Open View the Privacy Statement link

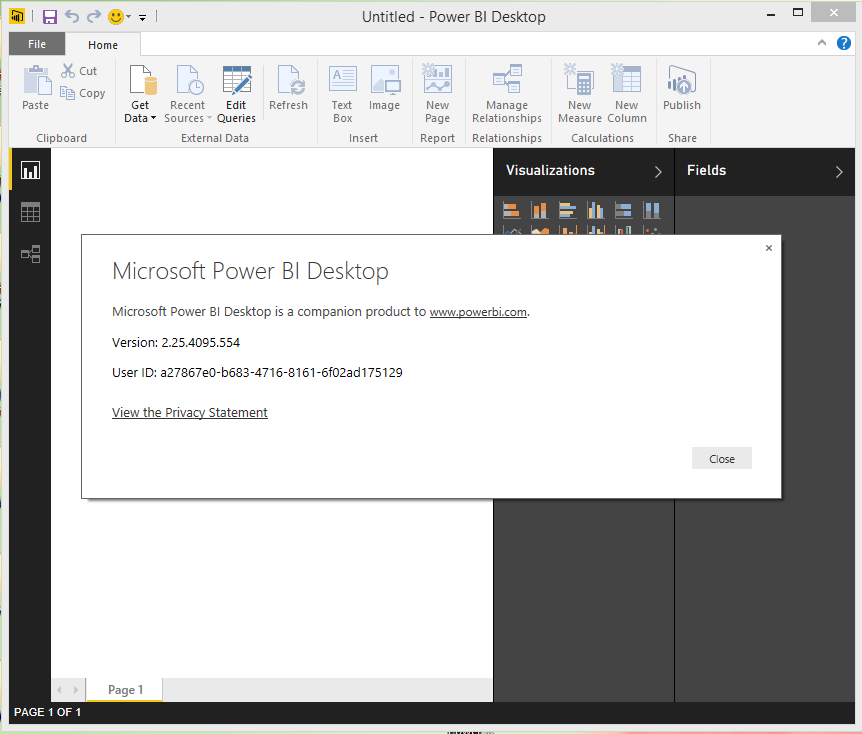click(x=190, y=413)
